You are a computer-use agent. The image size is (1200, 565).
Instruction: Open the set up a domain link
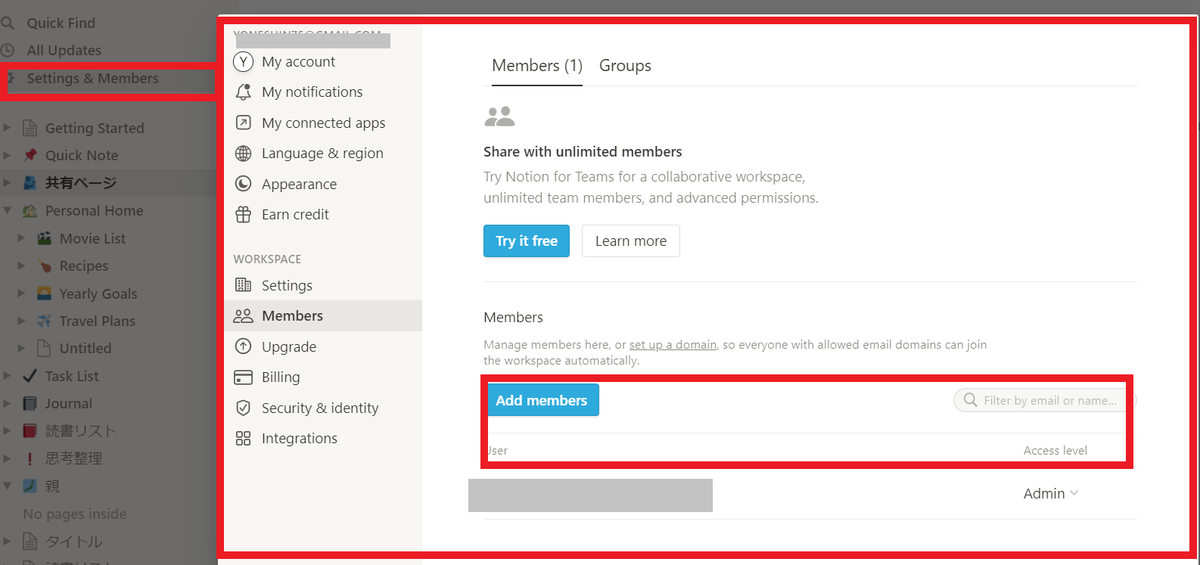[673, 345]
